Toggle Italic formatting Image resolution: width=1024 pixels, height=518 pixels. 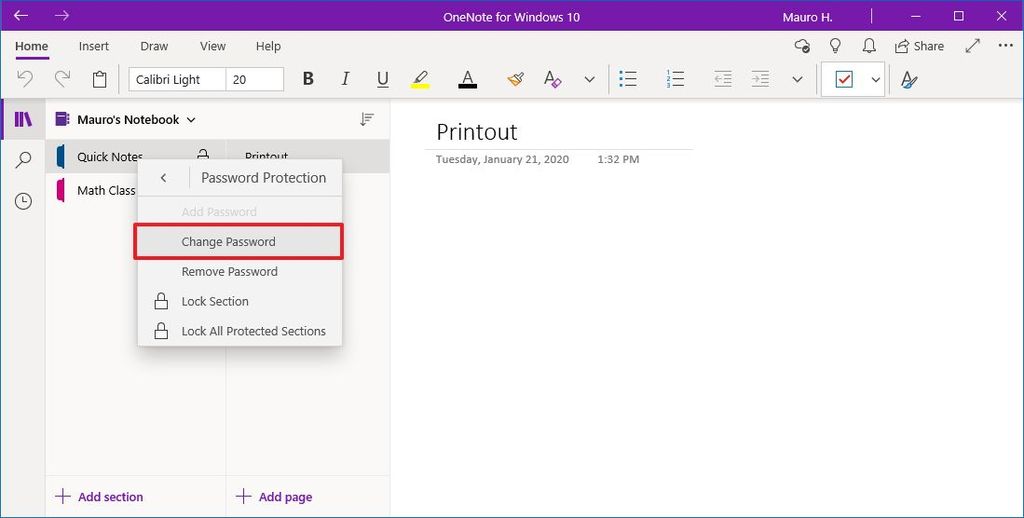point(345,80)
